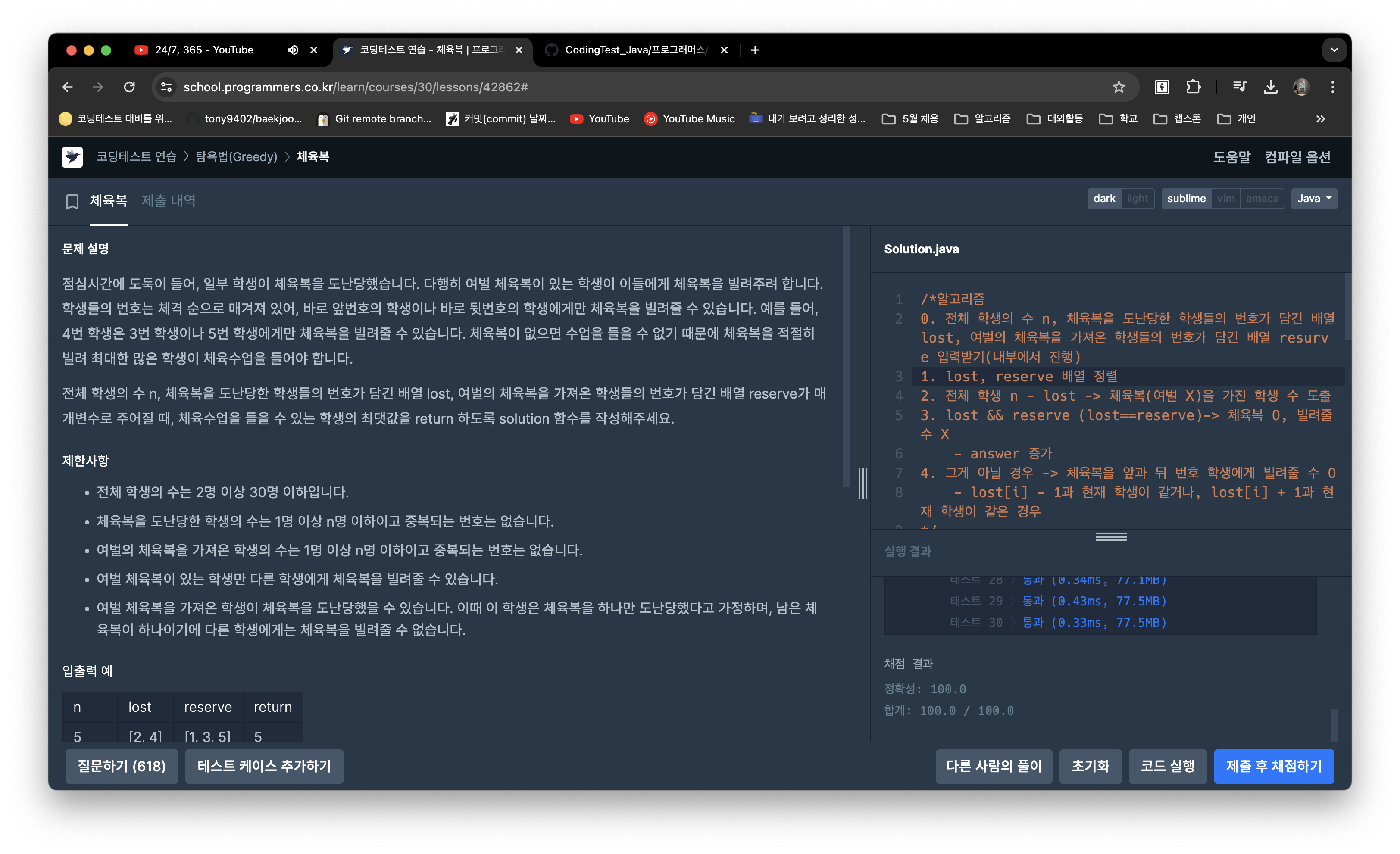This screenshot has height=854, width=1400.
Task: Open the tony9402/baekjoo bookmark
Action: (245, 118)
